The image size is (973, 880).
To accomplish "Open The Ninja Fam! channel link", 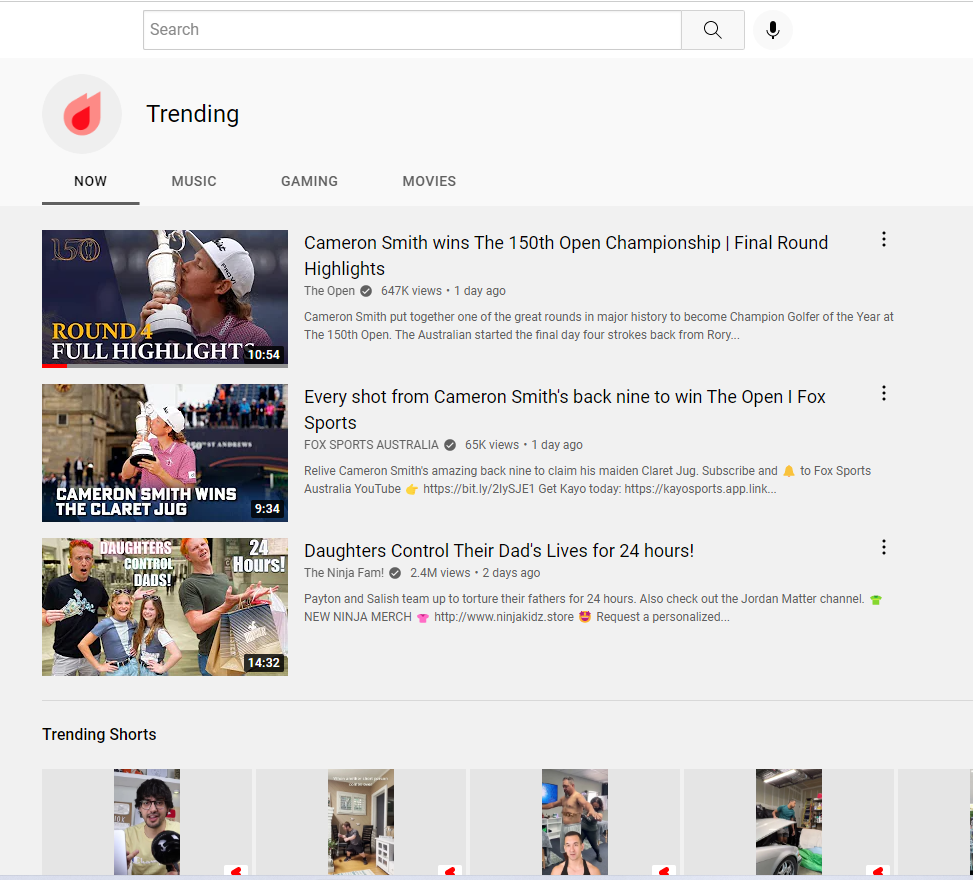I will point(345,573).
